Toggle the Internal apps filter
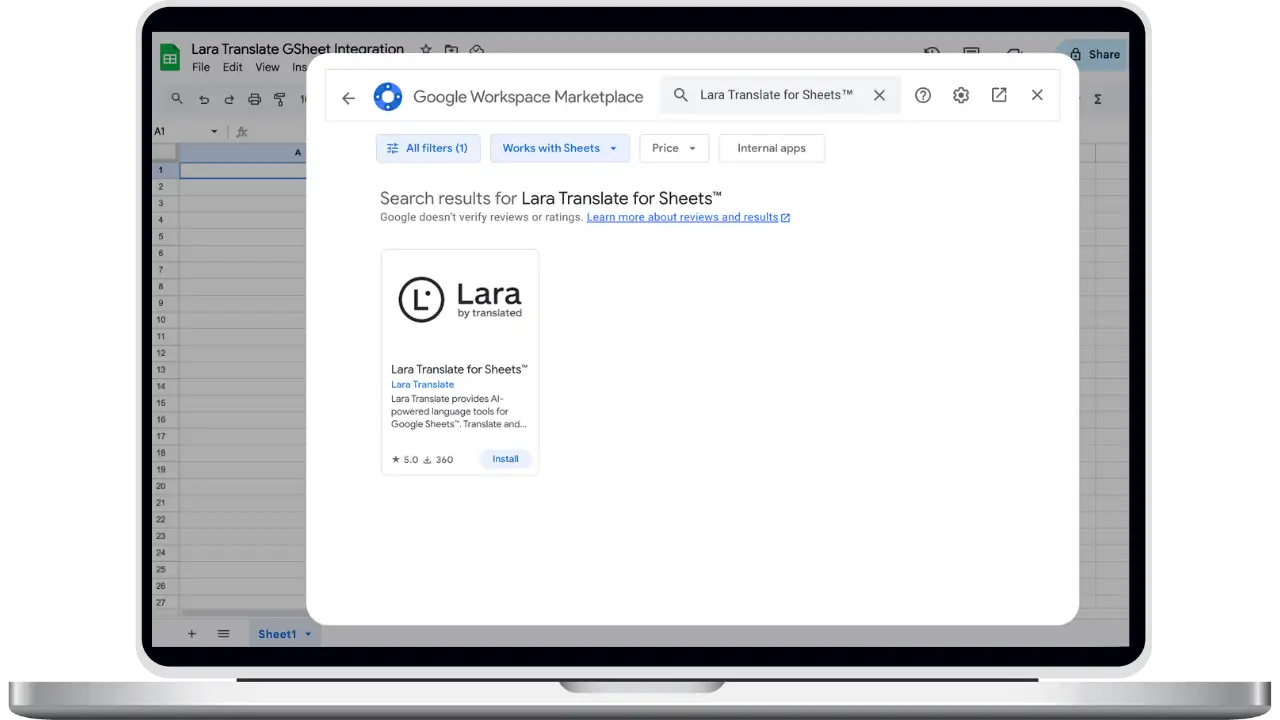The height and width of the screenshot is (720, 1280). [x=771, y=148]
